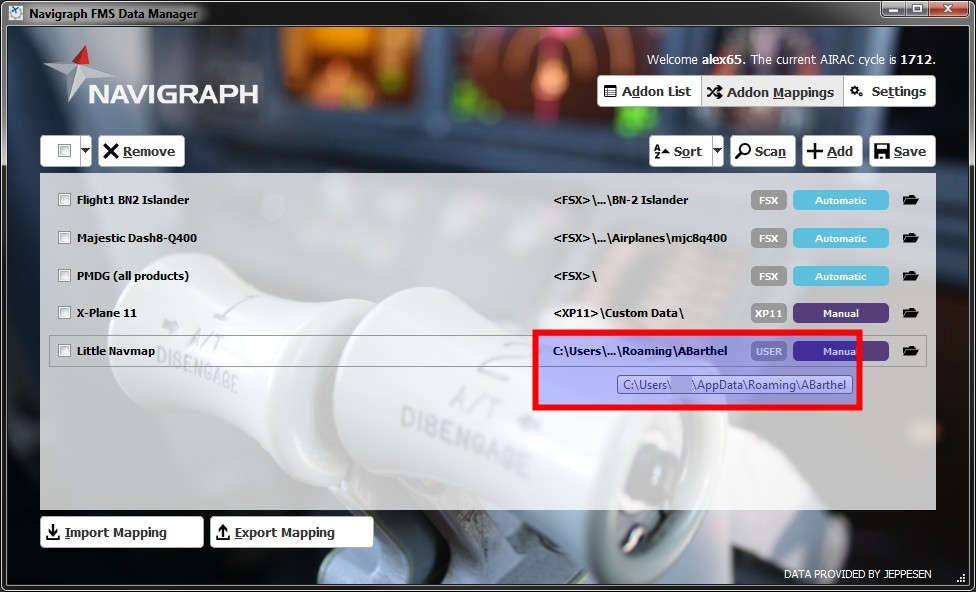Toggle the select-all checkbox

pos(64,151)
